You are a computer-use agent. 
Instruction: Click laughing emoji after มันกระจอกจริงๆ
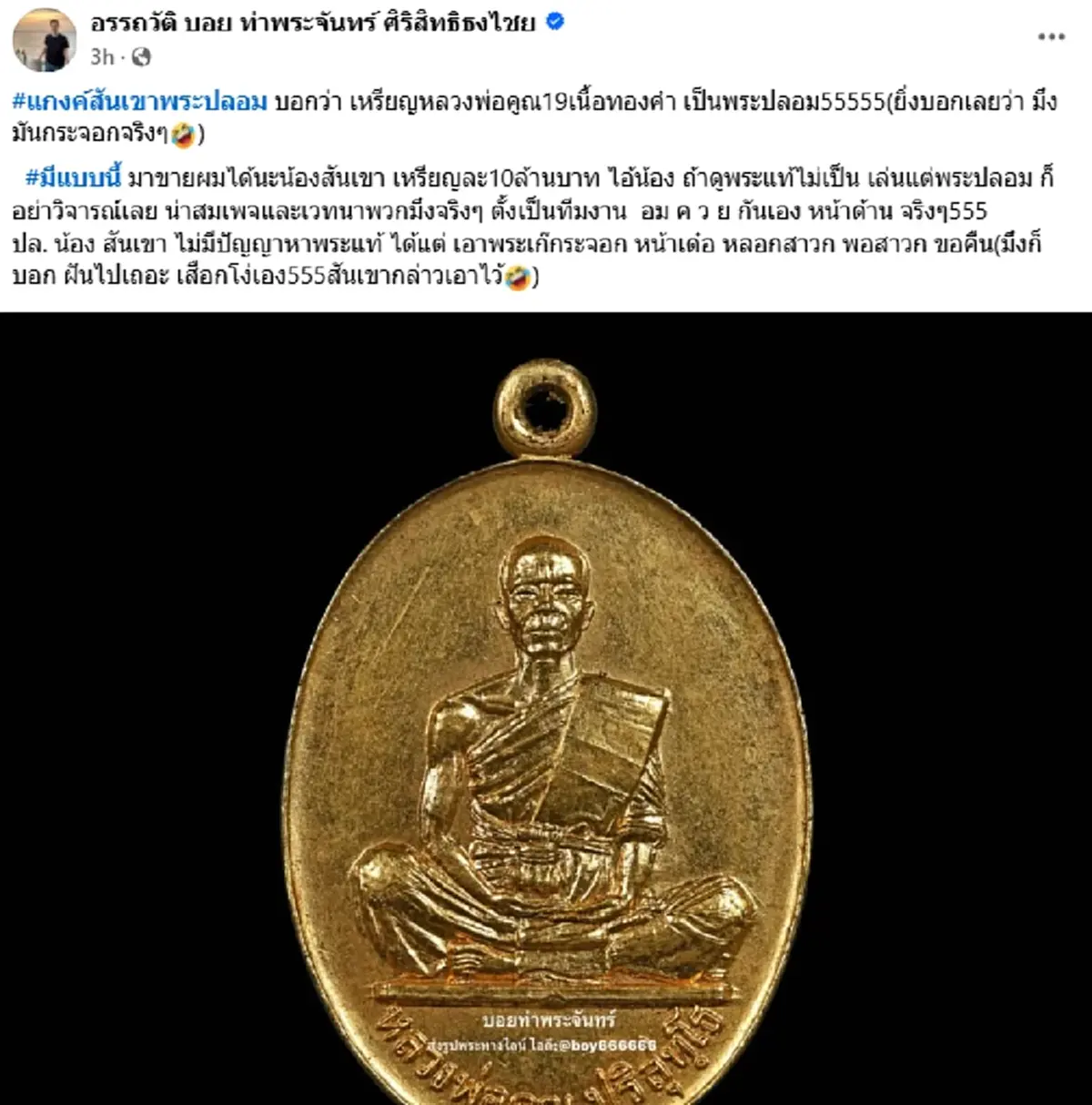tap(183, 136)
